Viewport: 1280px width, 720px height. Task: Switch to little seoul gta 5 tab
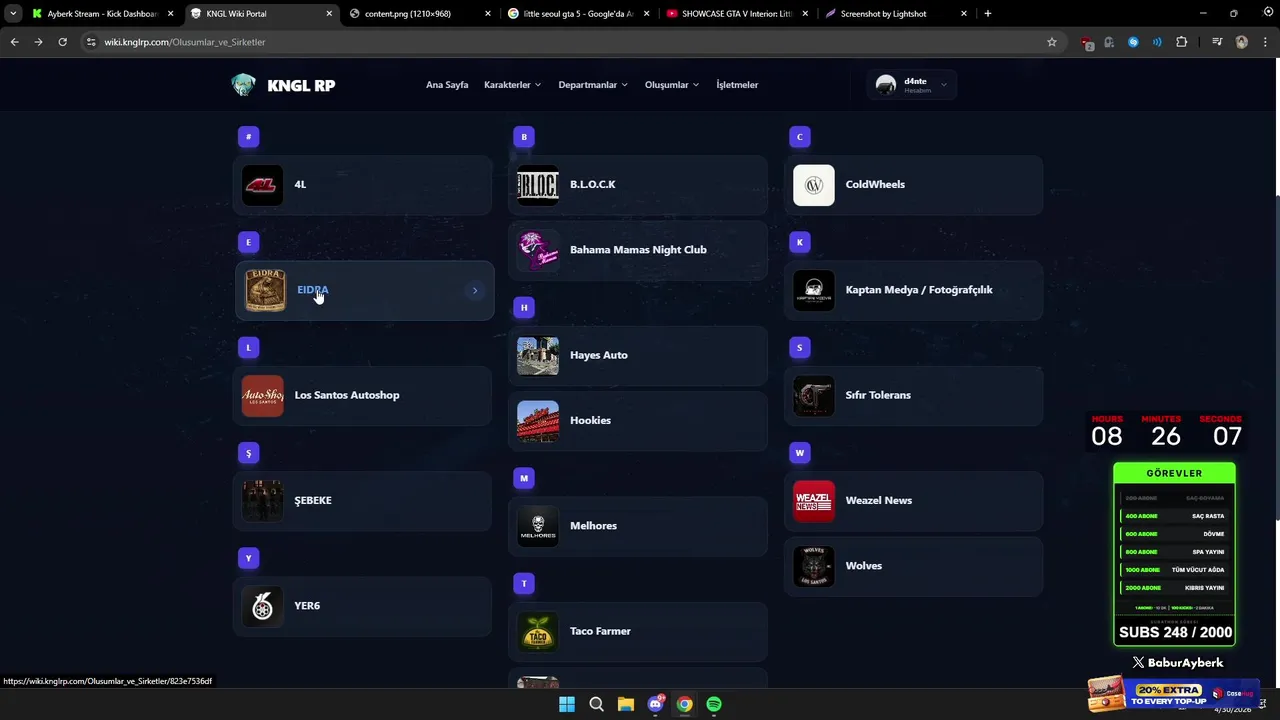coord(578,14)
